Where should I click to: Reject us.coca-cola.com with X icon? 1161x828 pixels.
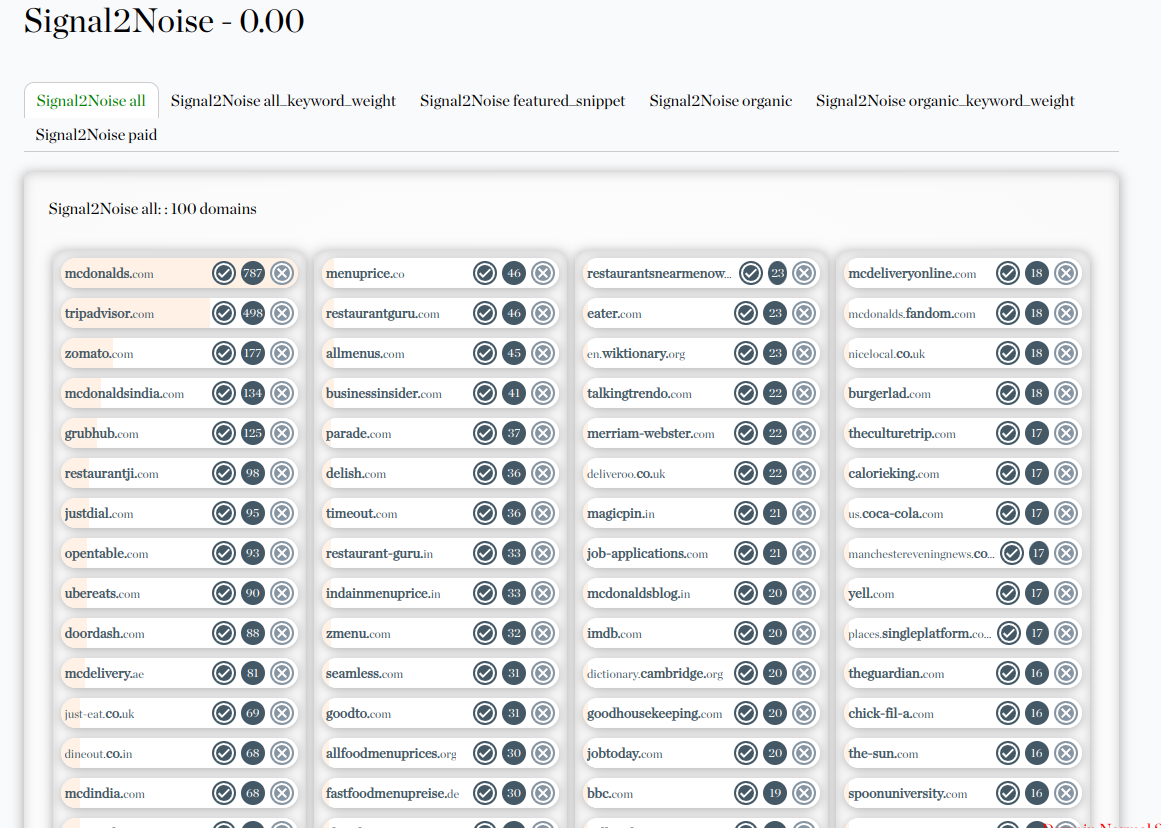point(1066,513)
